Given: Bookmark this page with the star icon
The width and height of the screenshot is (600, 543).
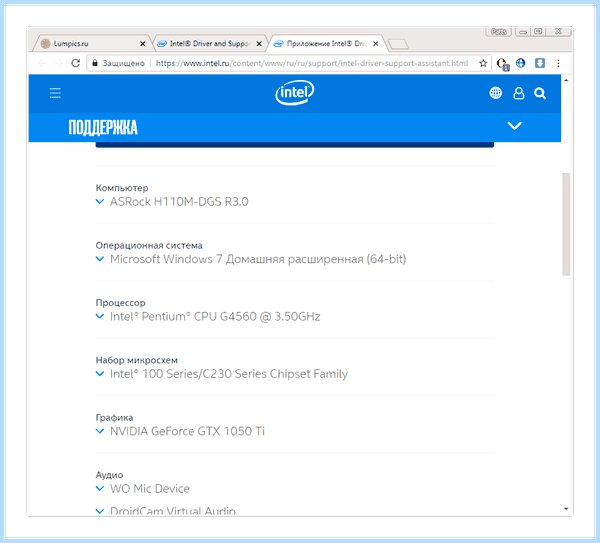Looking at the screenshot, I should (483, 63).
